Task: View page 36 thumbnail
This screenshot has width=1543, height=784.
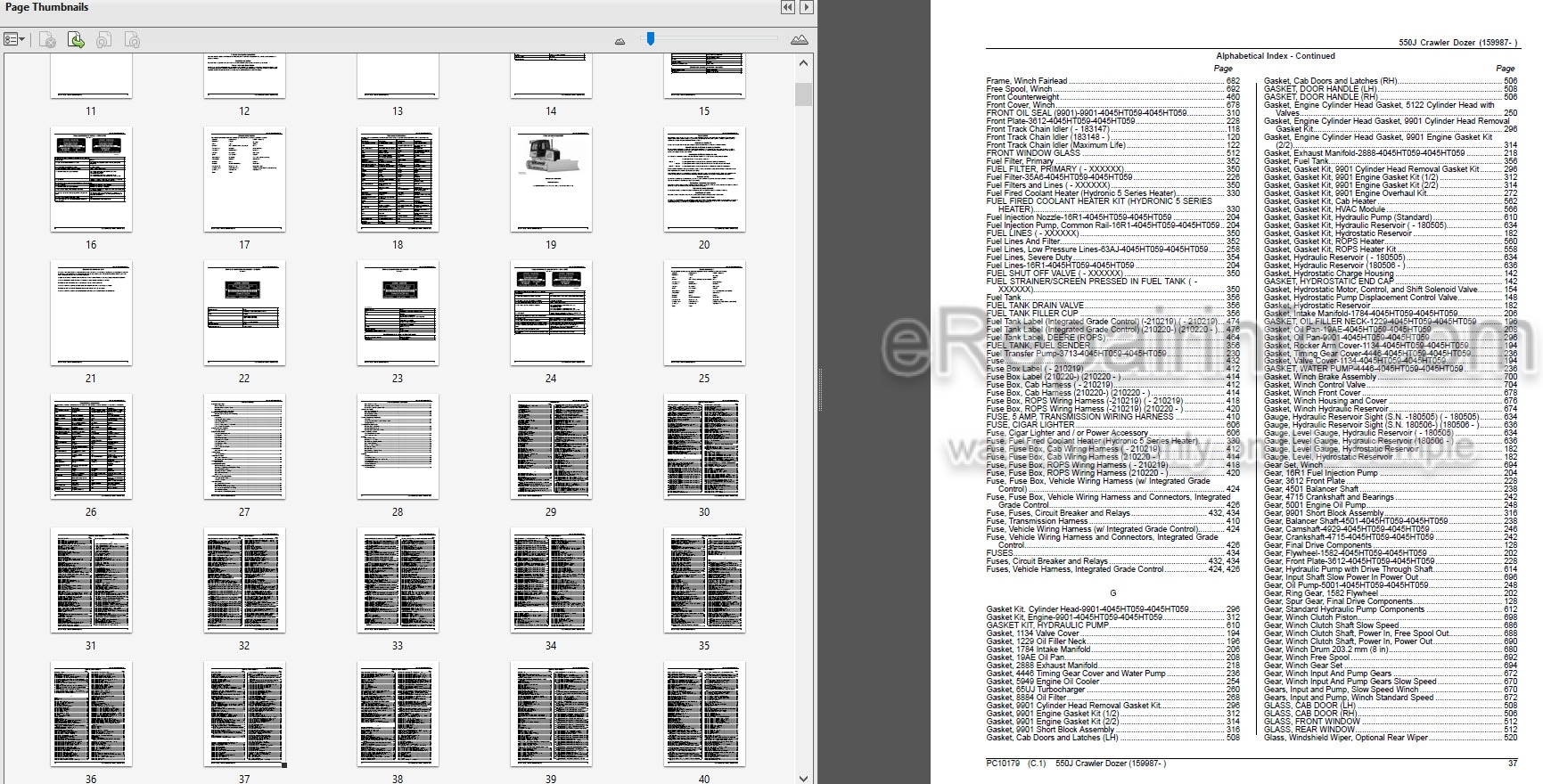Action: pos(91,714)
